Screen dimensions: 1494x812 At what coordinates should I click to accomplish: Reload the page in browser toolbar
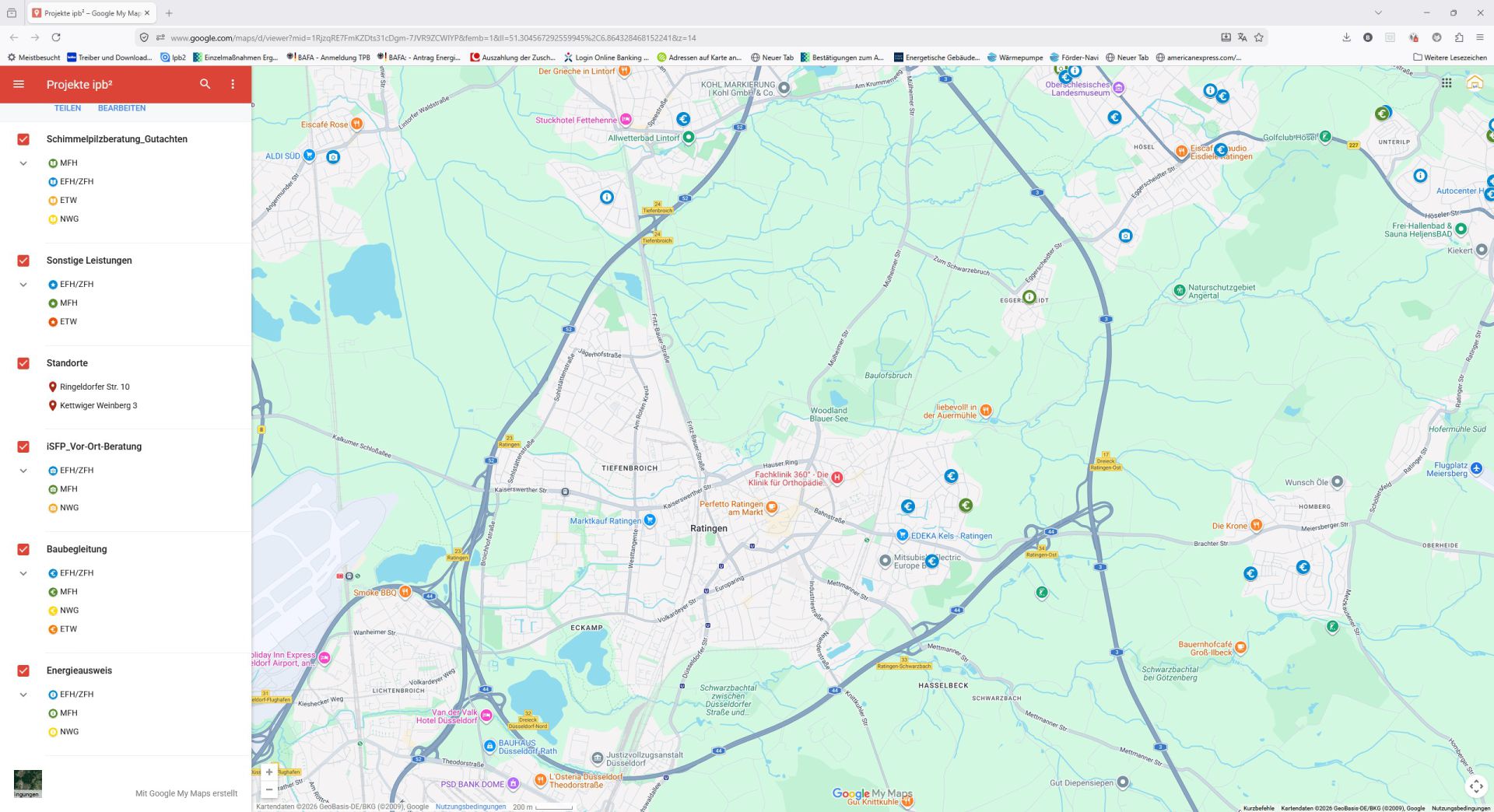point(56,37)
